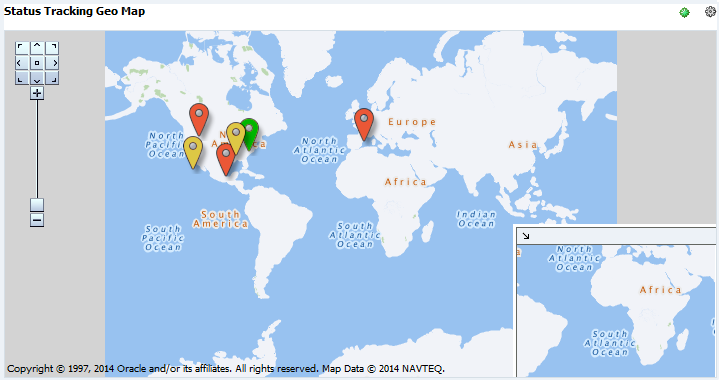Viewport: 720px width, 381px height.
Task: Pan the map south
Action: tap(37, 78)
